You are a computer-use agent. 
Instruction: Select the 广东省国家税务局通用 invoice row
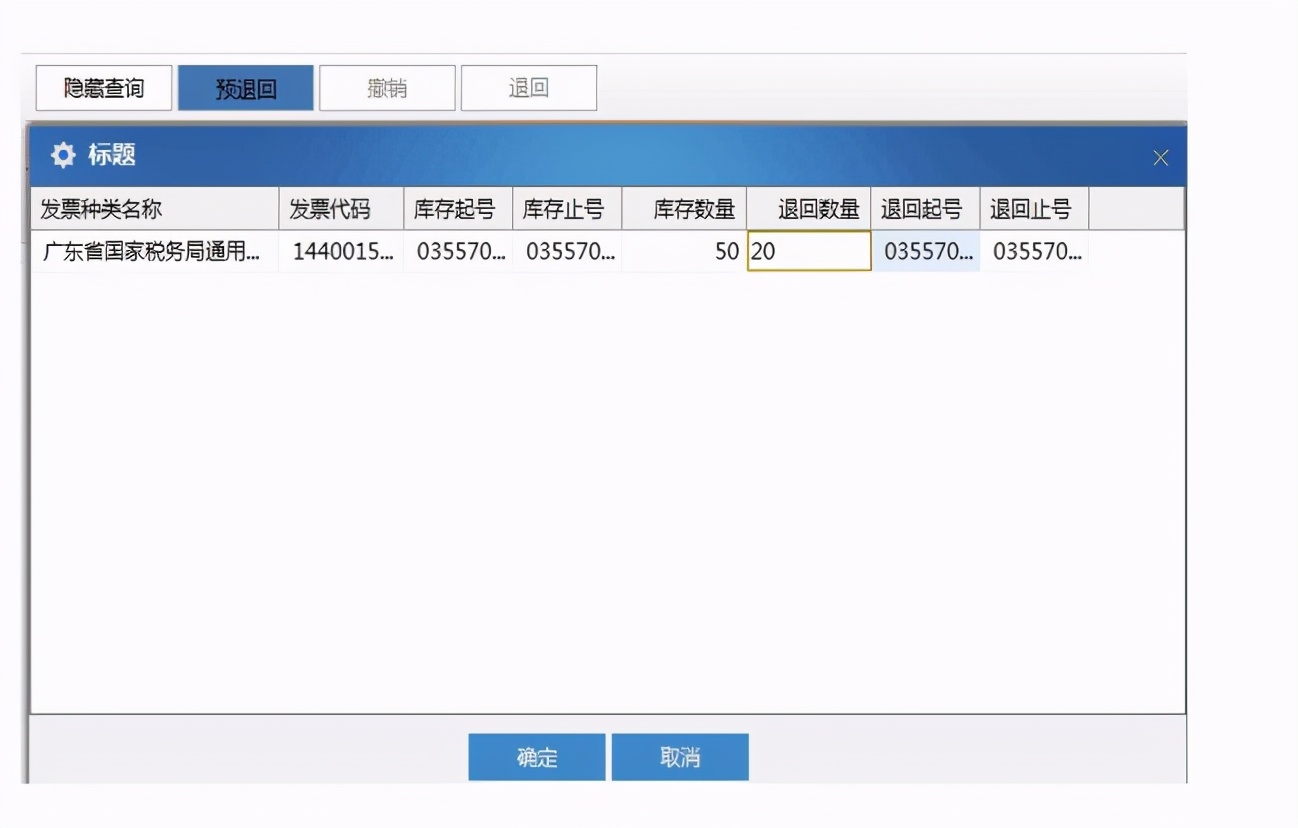pos(150,251)
